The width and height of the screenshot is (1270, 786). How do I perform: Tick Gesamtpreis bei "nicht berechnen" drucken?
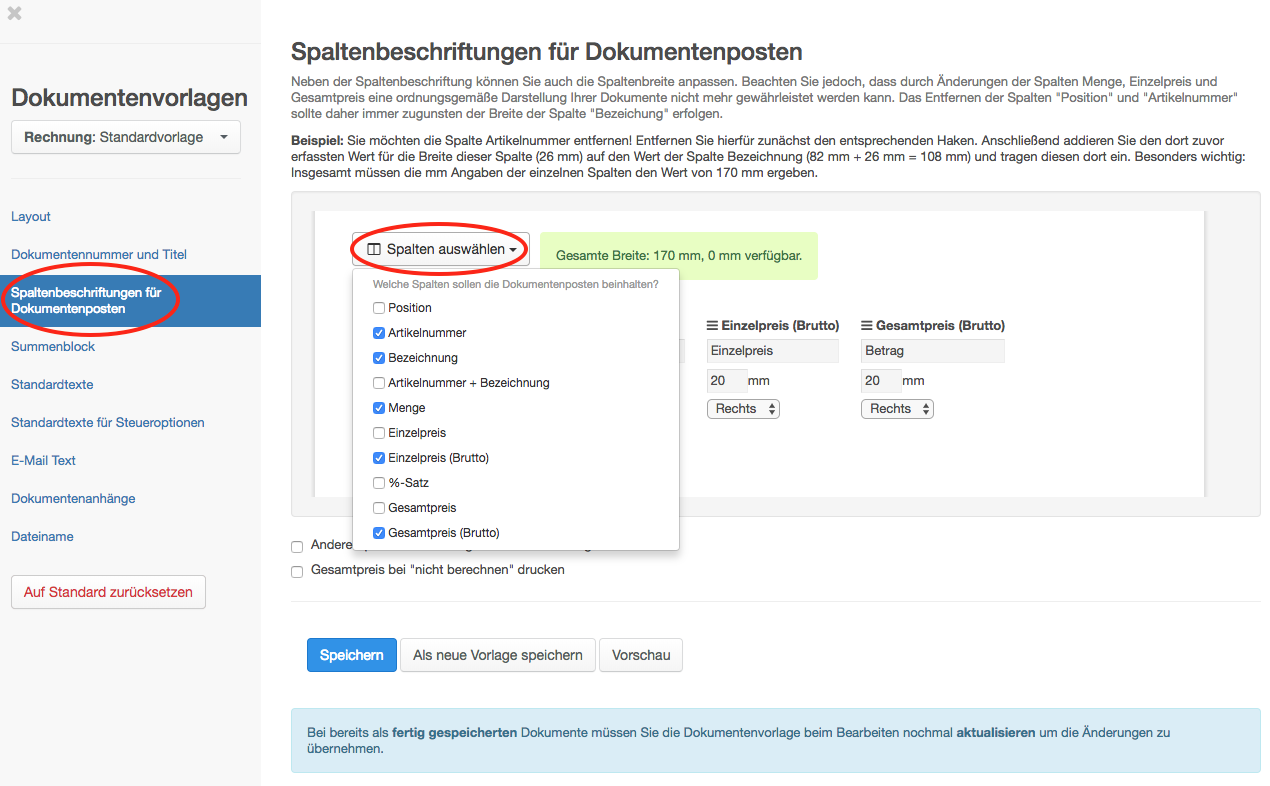coord(297,571)
